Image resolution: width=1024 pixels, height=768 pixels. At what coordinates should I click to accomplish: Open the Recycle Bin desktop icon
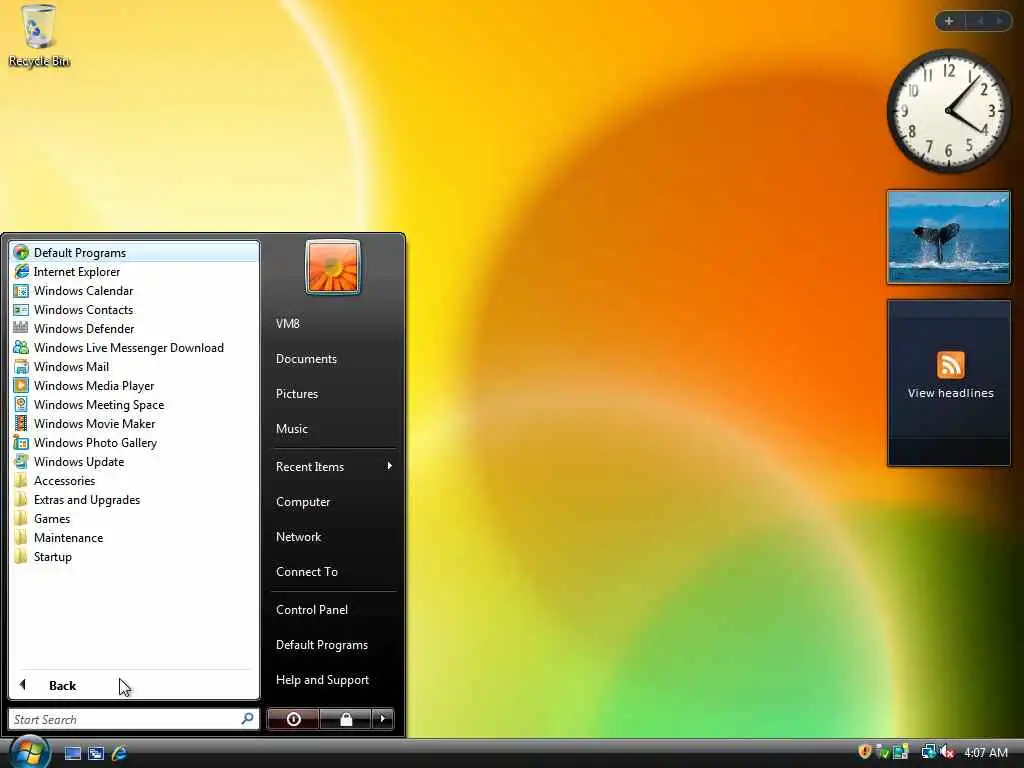(38, 36)
